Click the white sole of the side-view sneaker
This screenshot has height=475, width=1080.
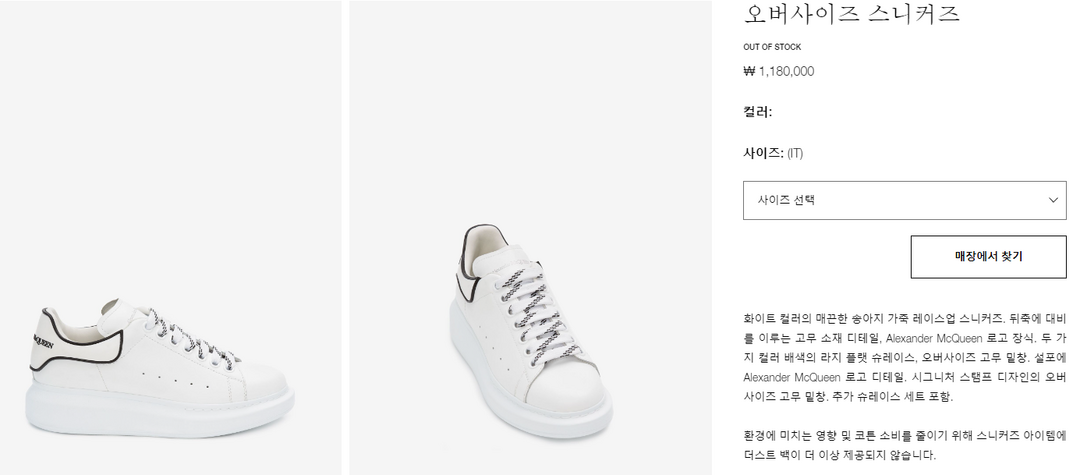tap(160, 413)
